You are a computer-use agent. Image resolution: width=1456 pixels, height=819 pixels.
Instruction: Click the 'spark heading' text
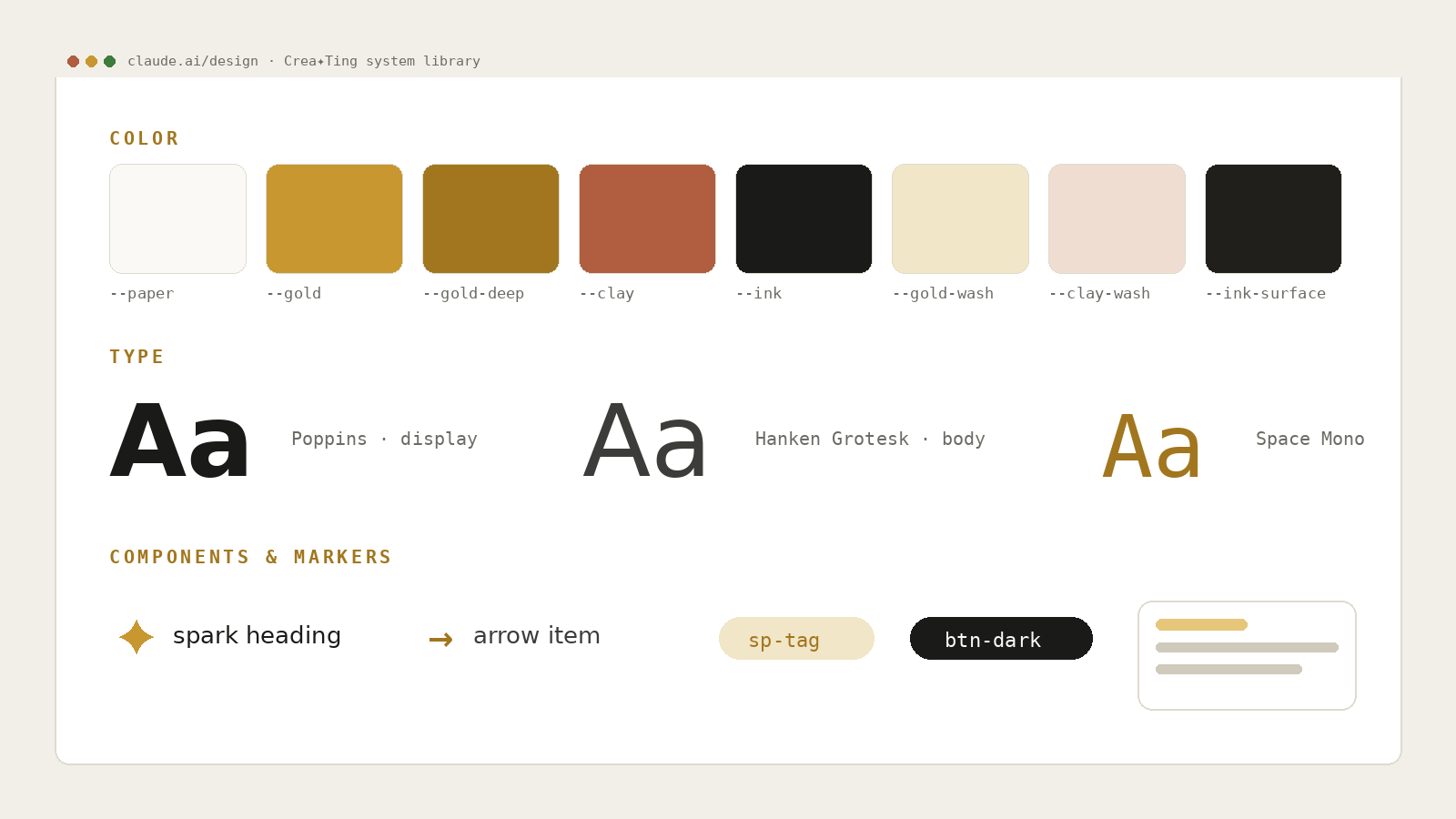point(257,635)
